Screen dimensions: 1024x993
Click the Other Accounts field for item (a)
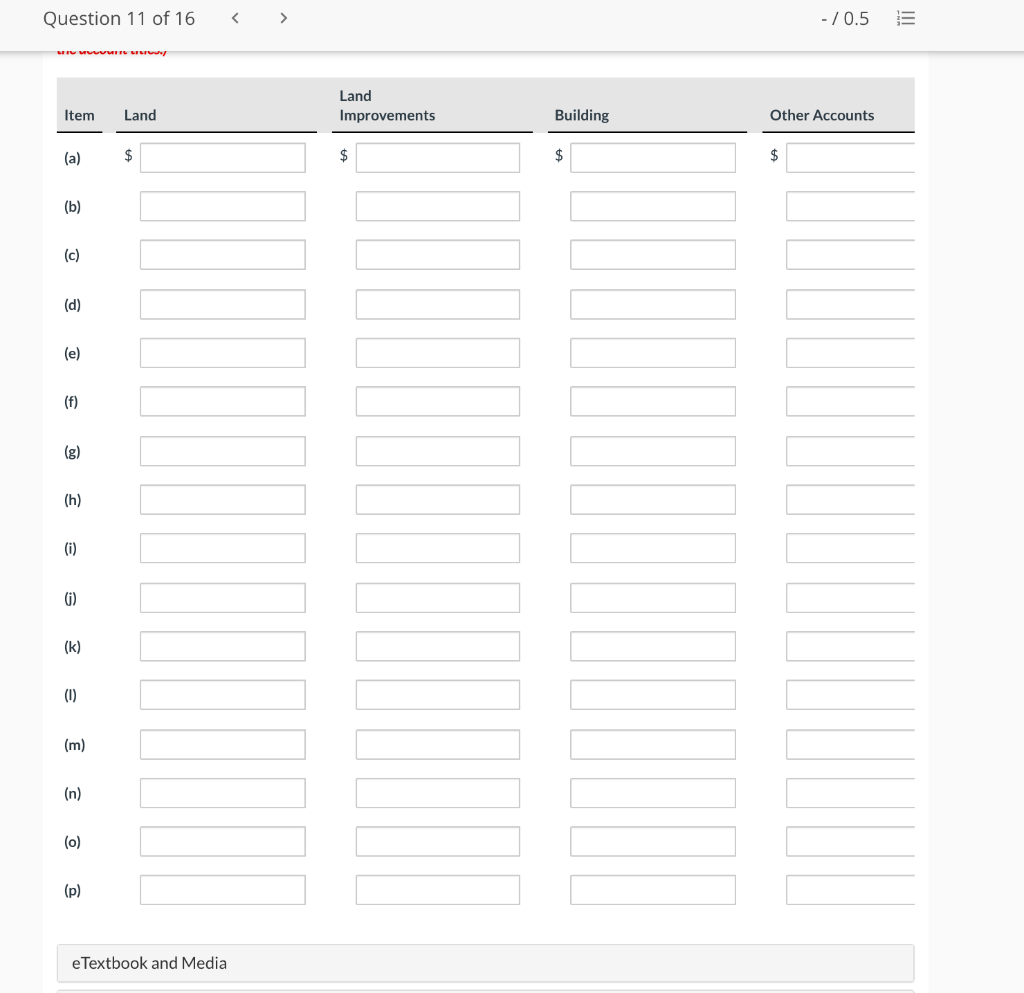850,158
